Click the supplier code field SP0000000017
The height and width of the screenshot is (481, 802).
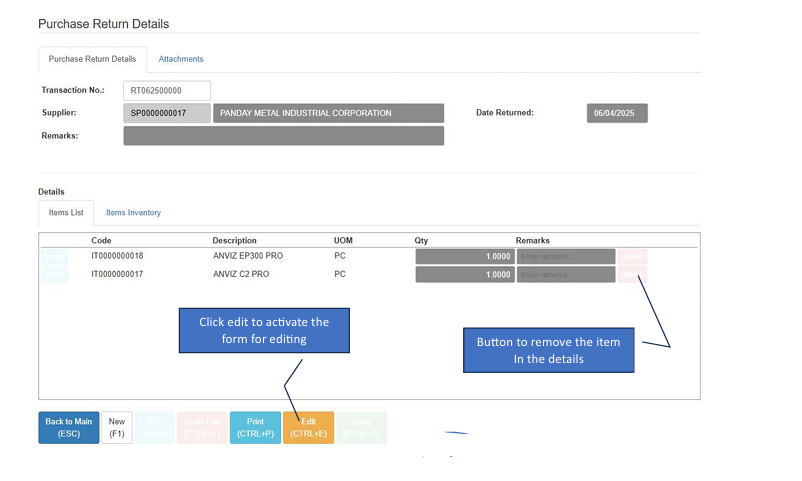[167, 113]
